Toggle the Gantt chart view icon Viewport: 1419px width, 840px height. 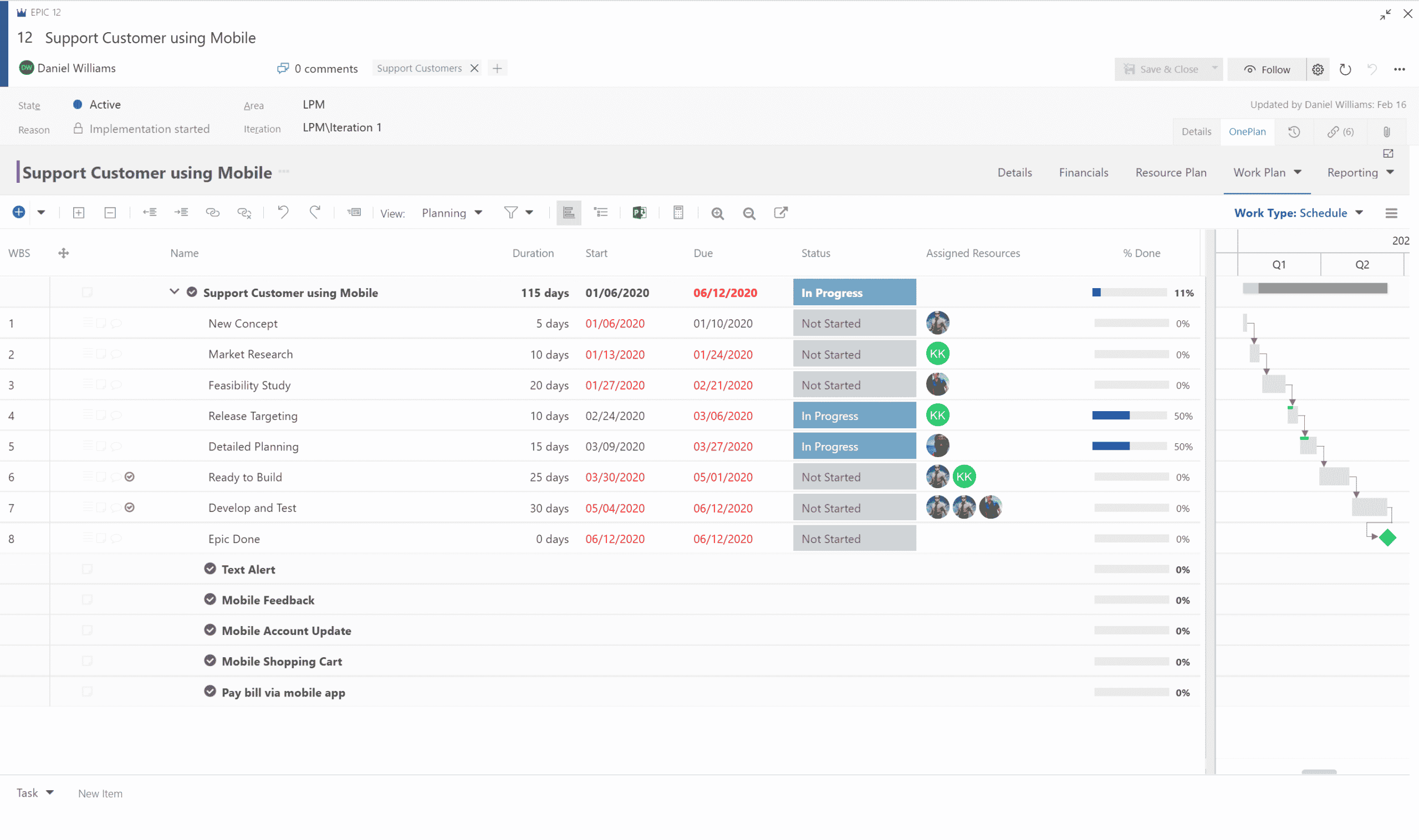569,212
